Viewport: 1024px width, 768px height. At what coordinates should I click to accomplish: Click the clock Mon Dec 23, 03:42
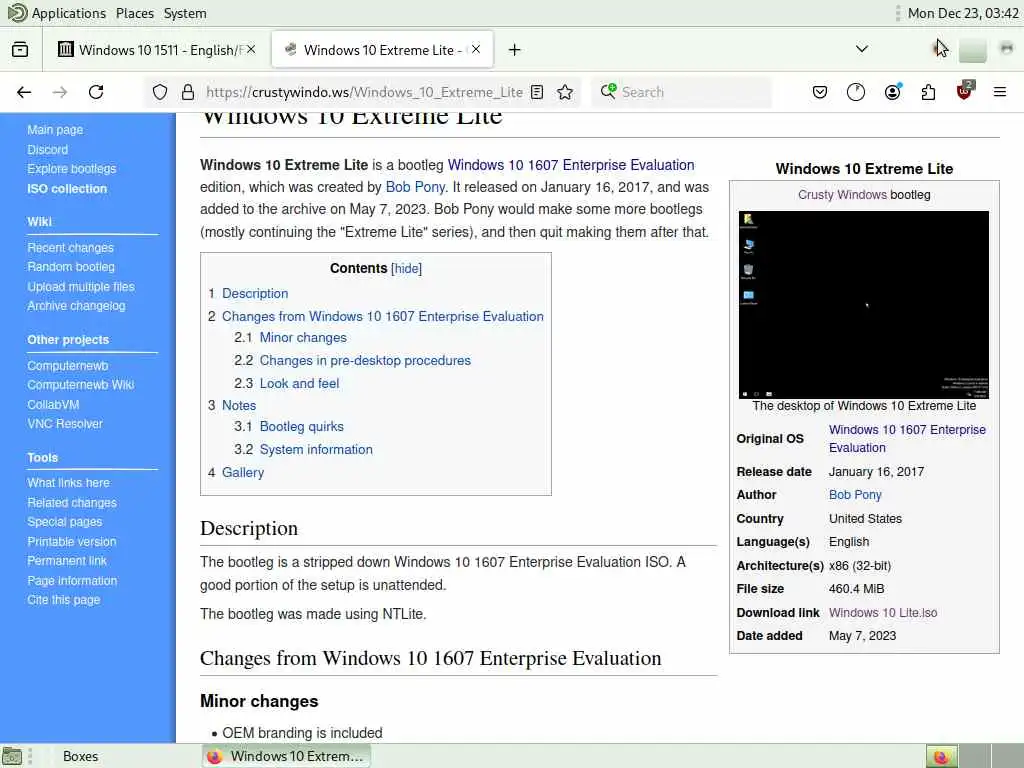click(963, 13)
